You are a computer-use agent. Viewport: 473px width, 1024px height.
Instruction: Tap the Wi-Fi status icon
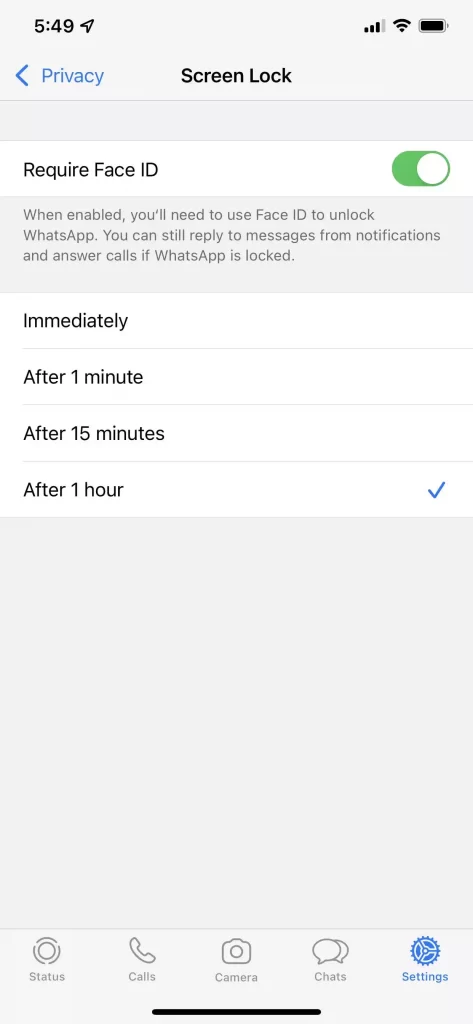(402, 26)
